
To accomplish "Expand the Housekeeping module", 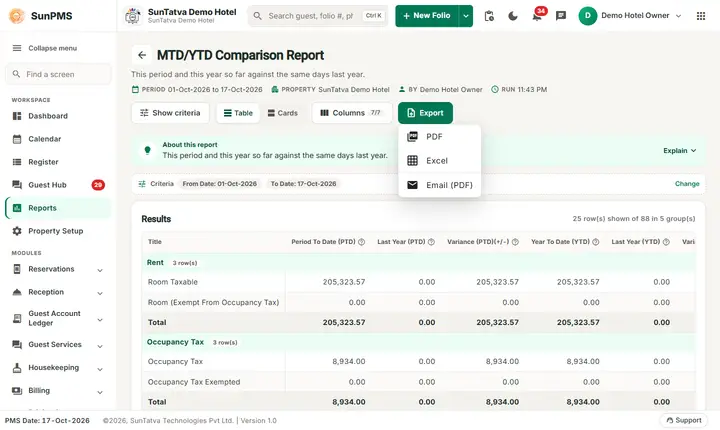I will [58, 368].
